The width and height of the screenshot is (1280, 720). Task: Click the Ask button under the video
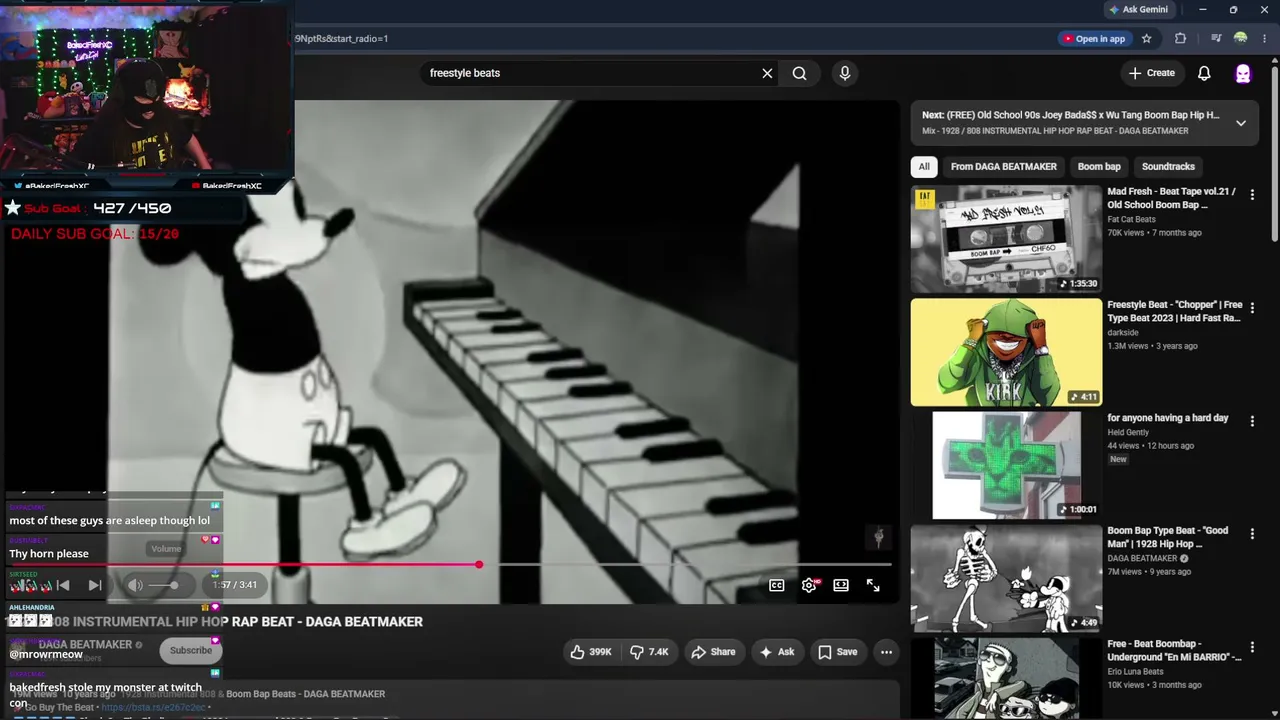coord(777,652)
